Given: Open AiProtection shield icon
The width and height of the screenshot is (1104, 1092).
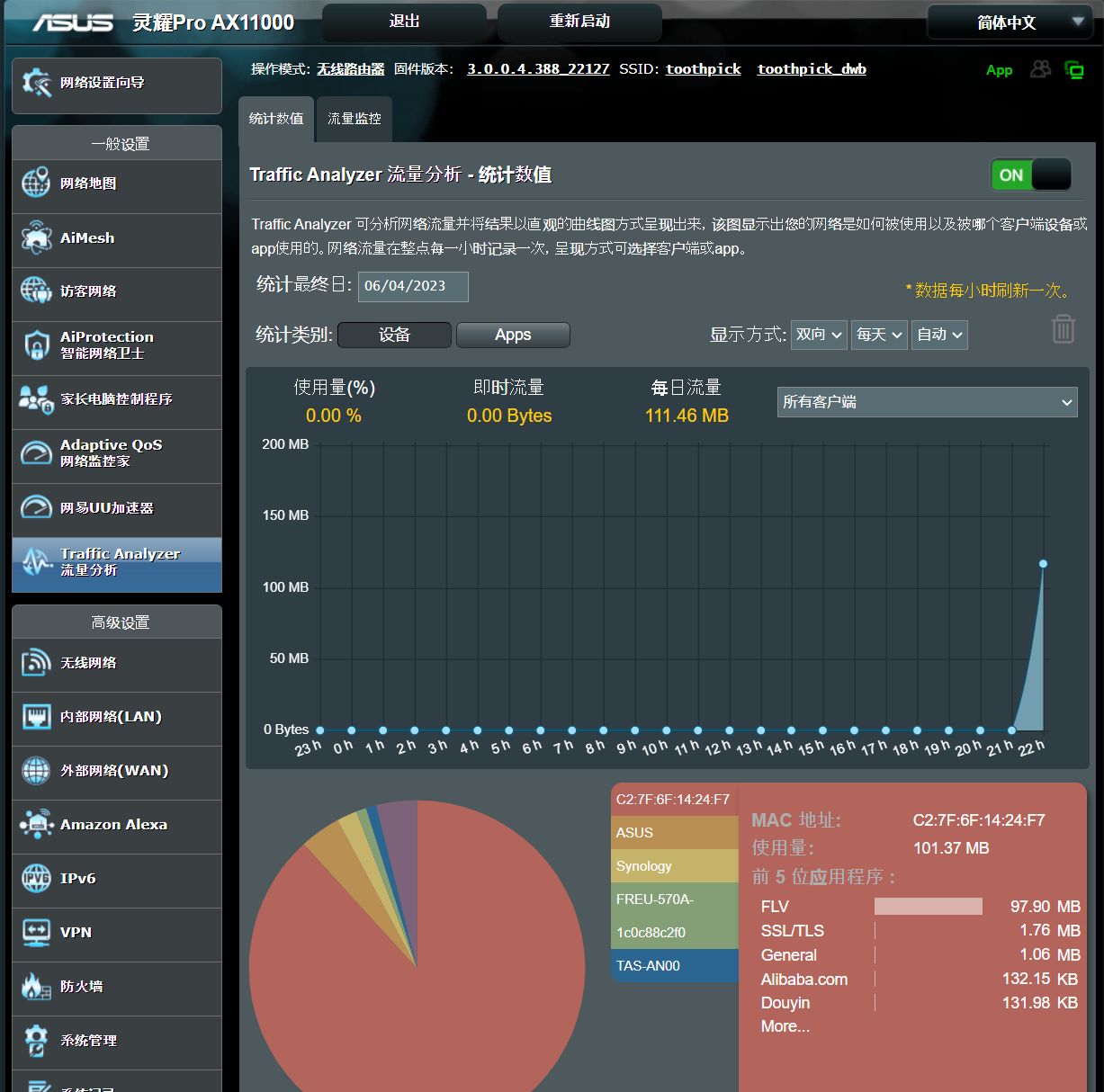Looking at the screenshot, I should tap(36, 345).
